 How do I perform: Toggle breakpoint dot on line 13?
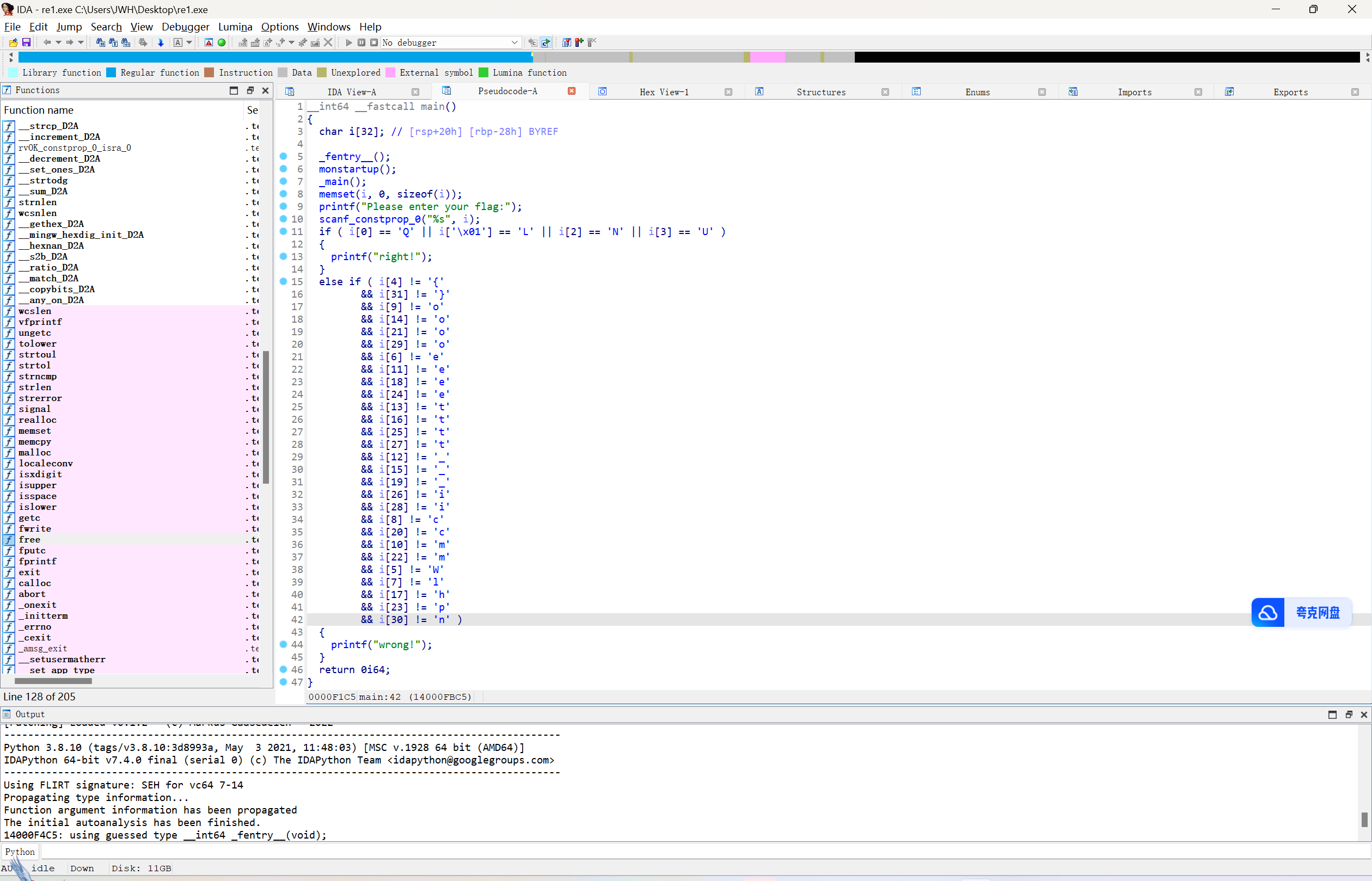[x=283, y=256]
